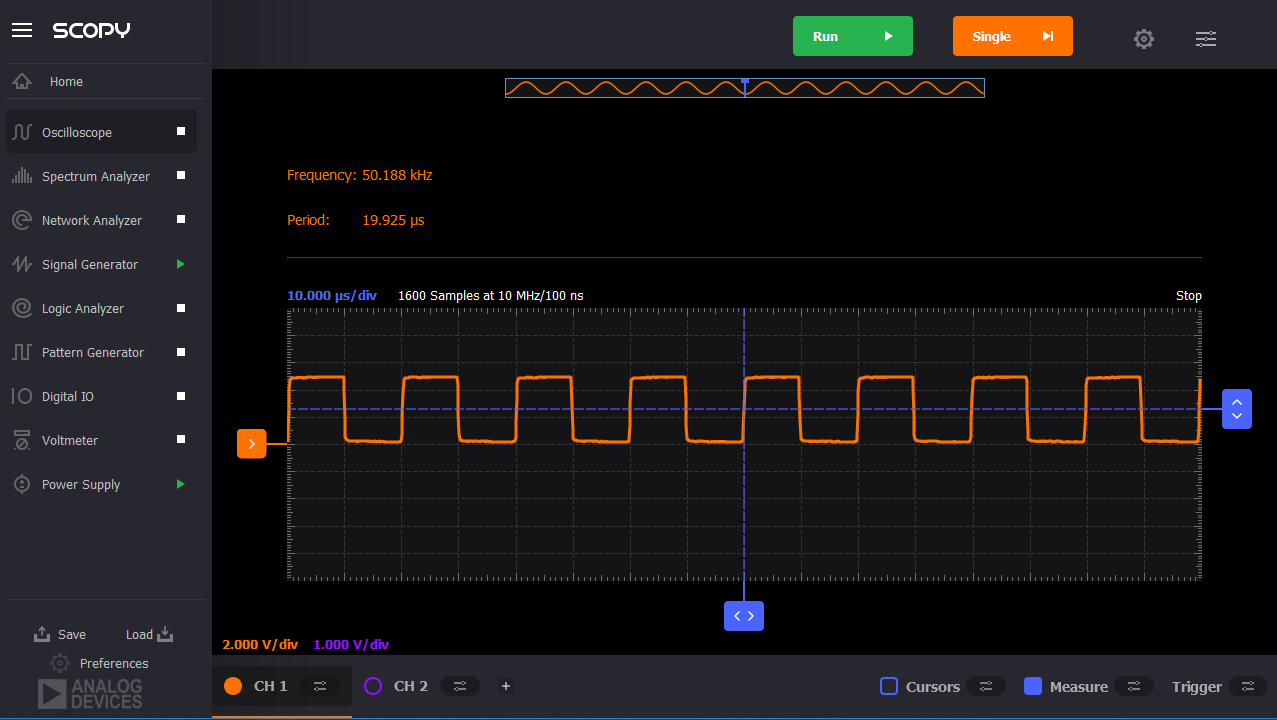Screen dimensions: 1277x720
Task: Click the horizontal time position handle
Action: click(x=744, y=616)
